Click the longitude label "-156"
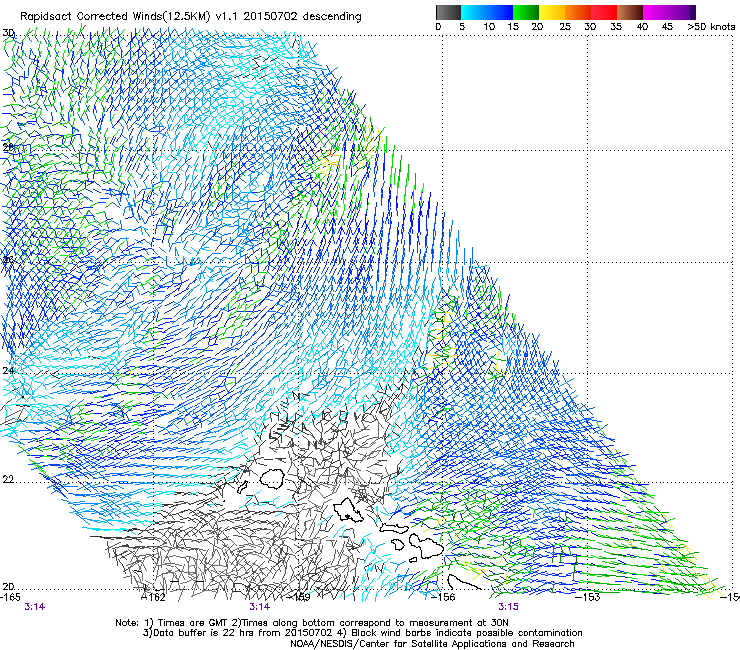 tap(444, 597)
